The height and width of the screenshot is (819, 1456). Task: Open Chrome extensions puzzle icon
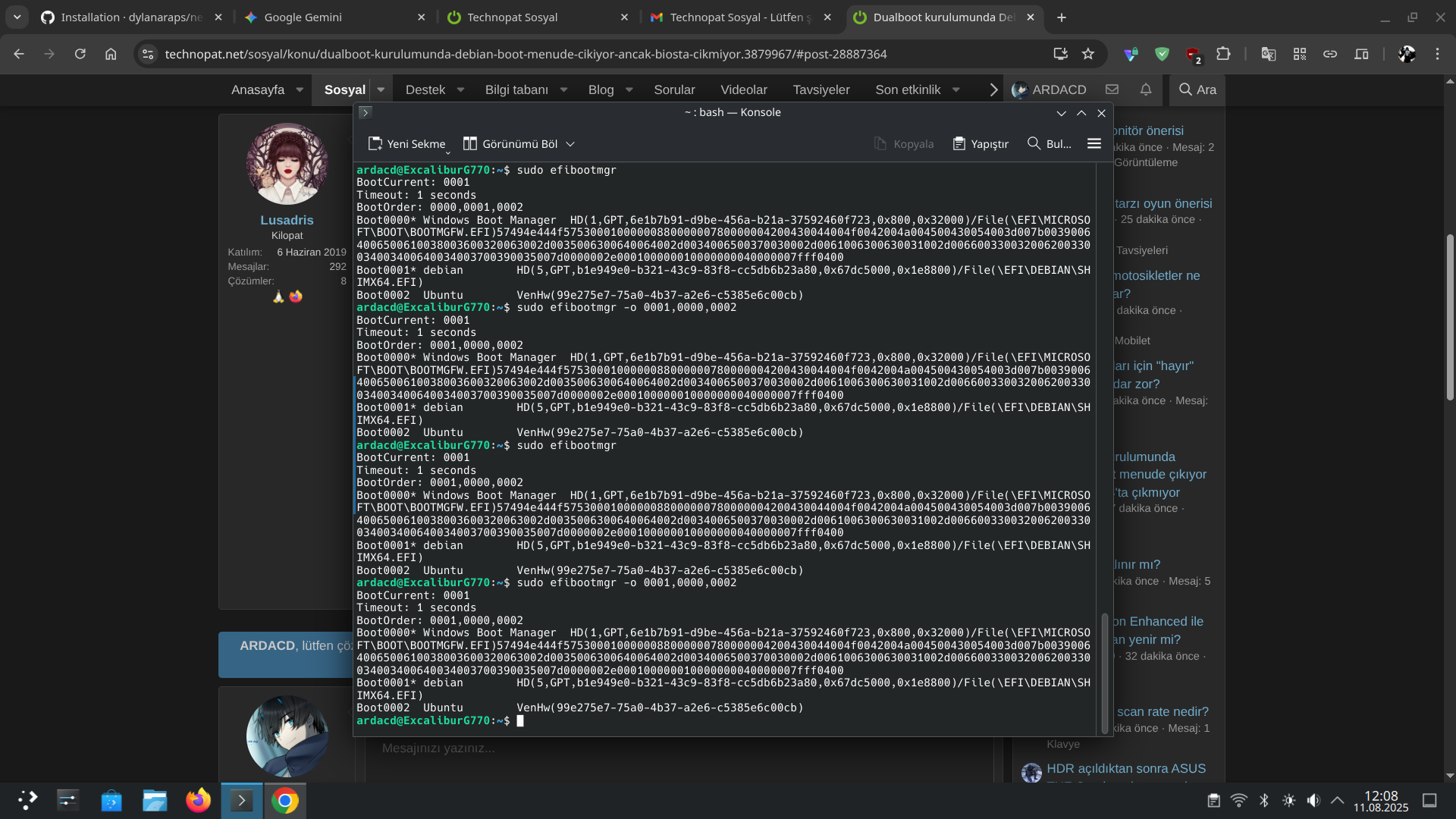(1223, 54)
